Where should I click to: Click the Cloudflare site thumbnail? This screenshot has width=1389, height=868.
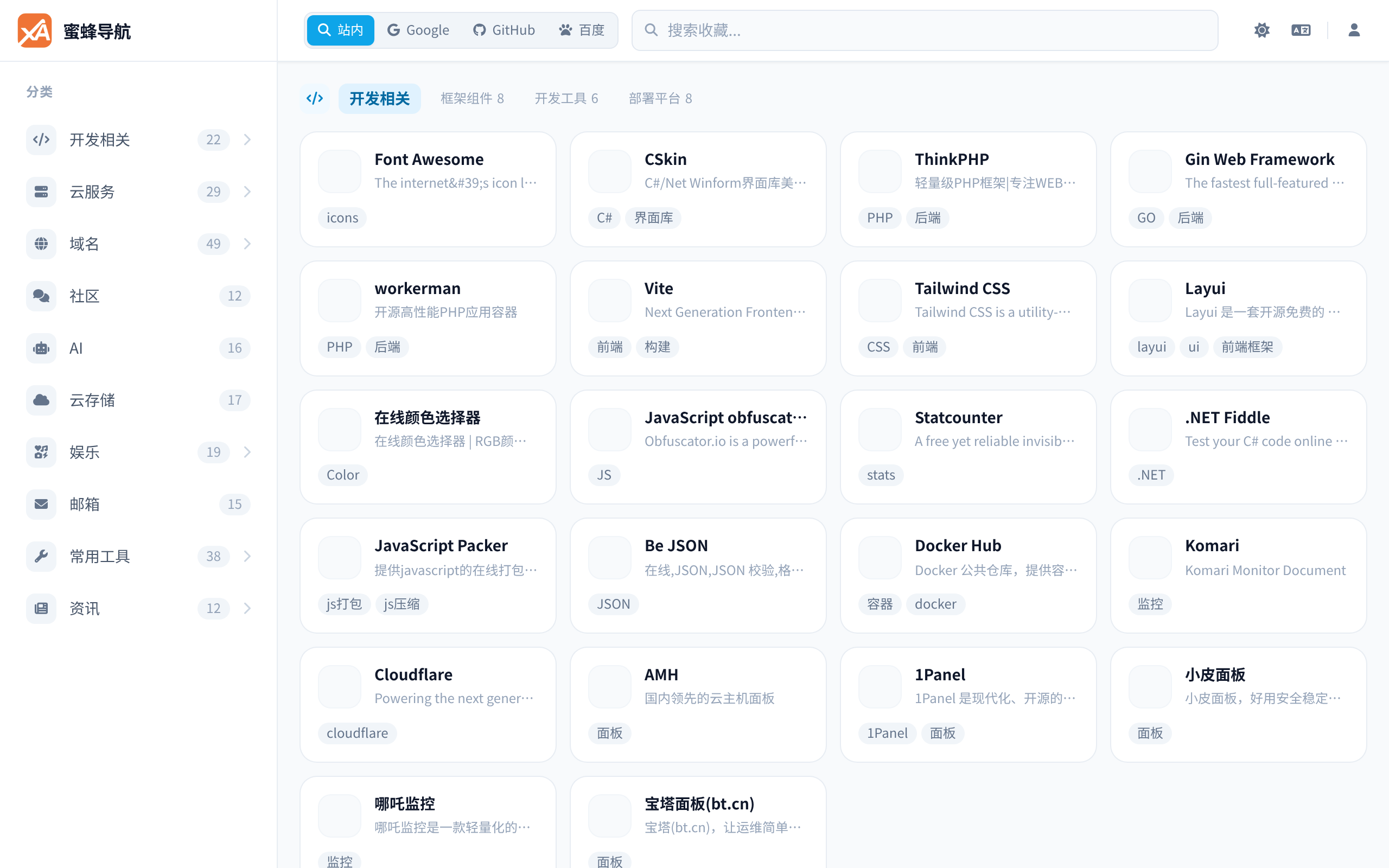(x=340, y=687)
